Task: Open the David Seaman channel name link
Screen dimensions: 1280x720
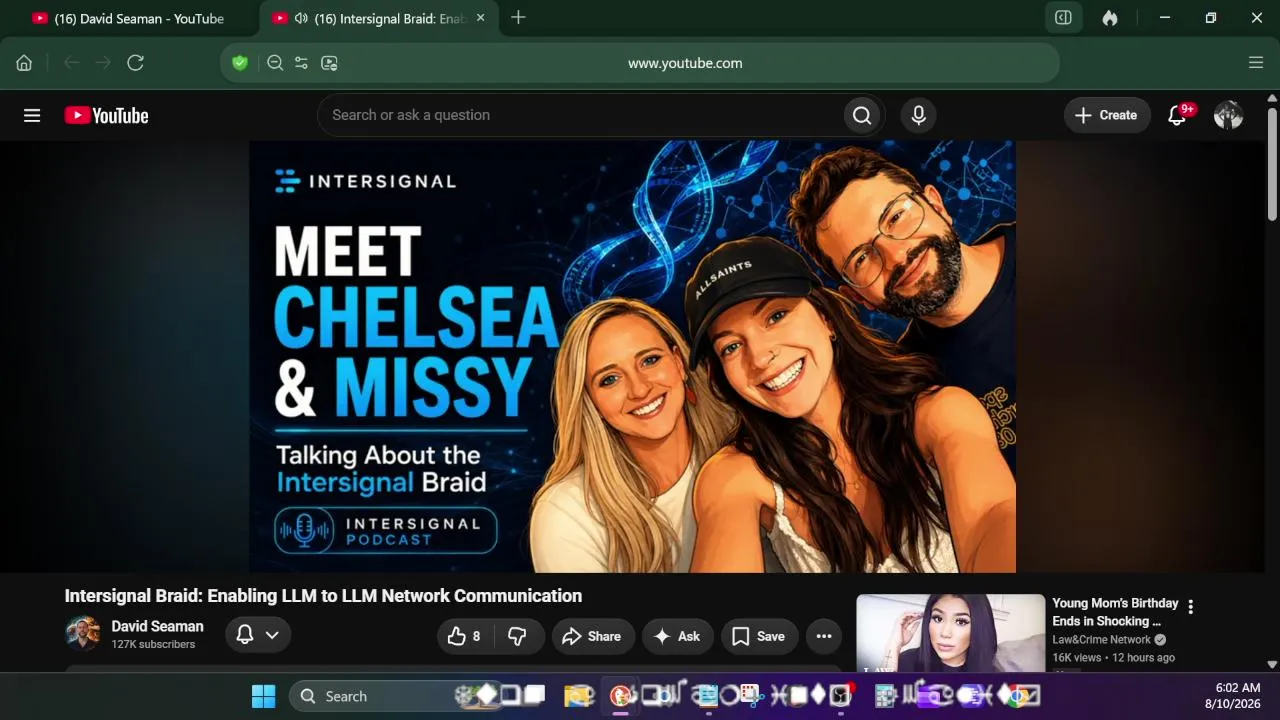Action: point(157,626)
